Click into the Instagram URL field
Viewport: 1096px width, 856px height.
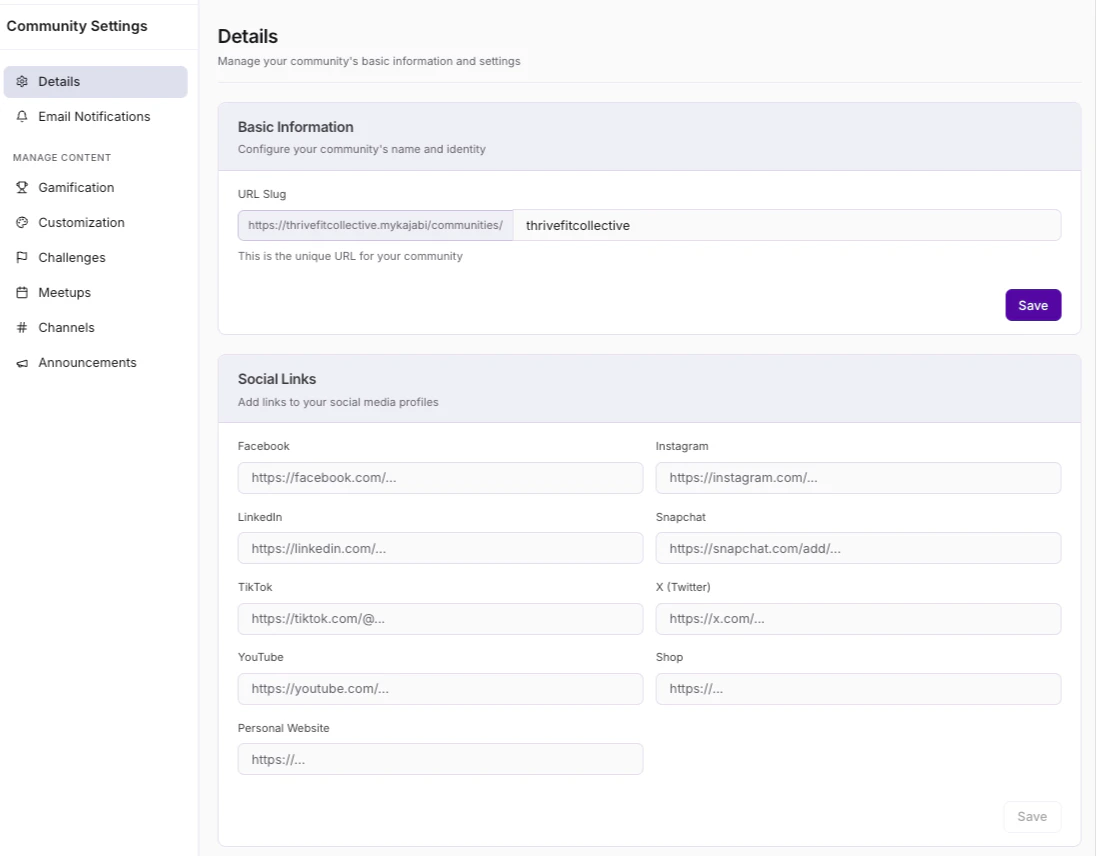point(858,478)
